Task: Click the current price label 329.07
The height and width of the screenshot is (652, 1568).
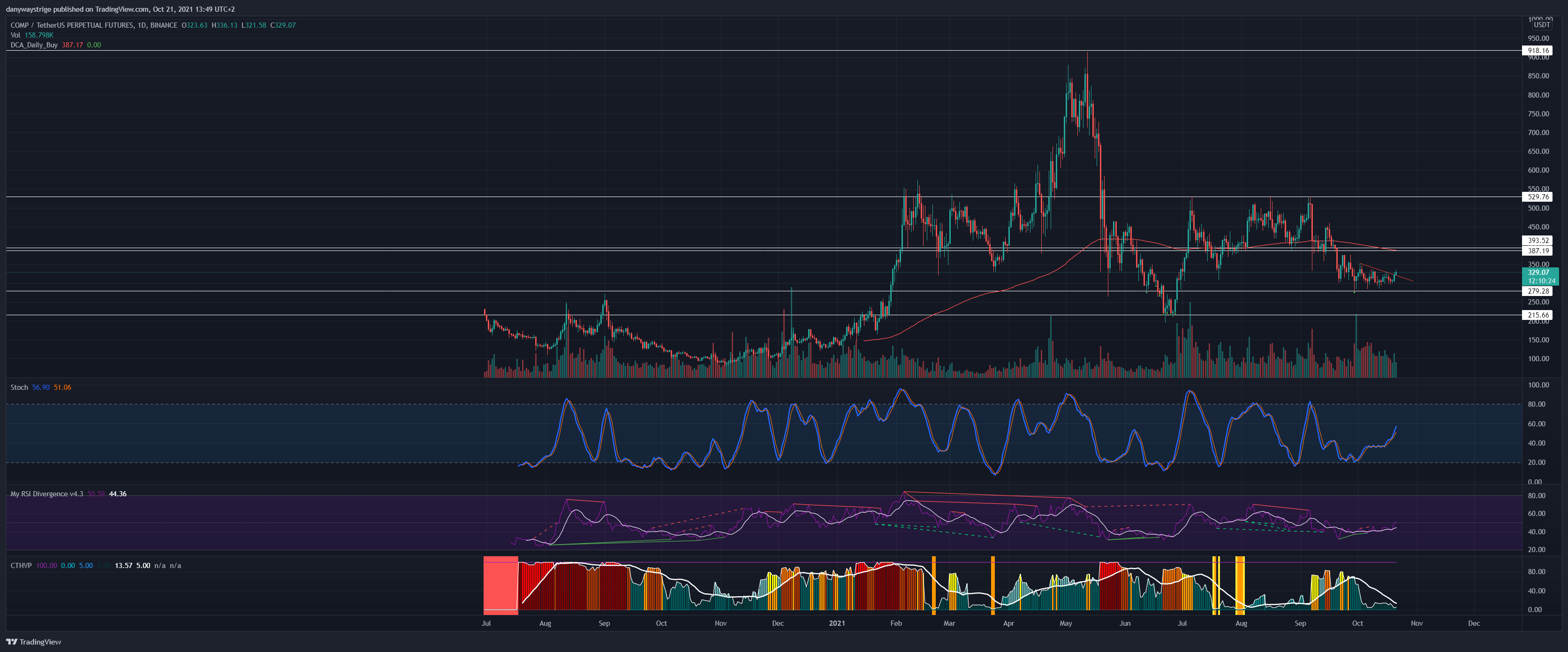Action: coord(1538,273)
